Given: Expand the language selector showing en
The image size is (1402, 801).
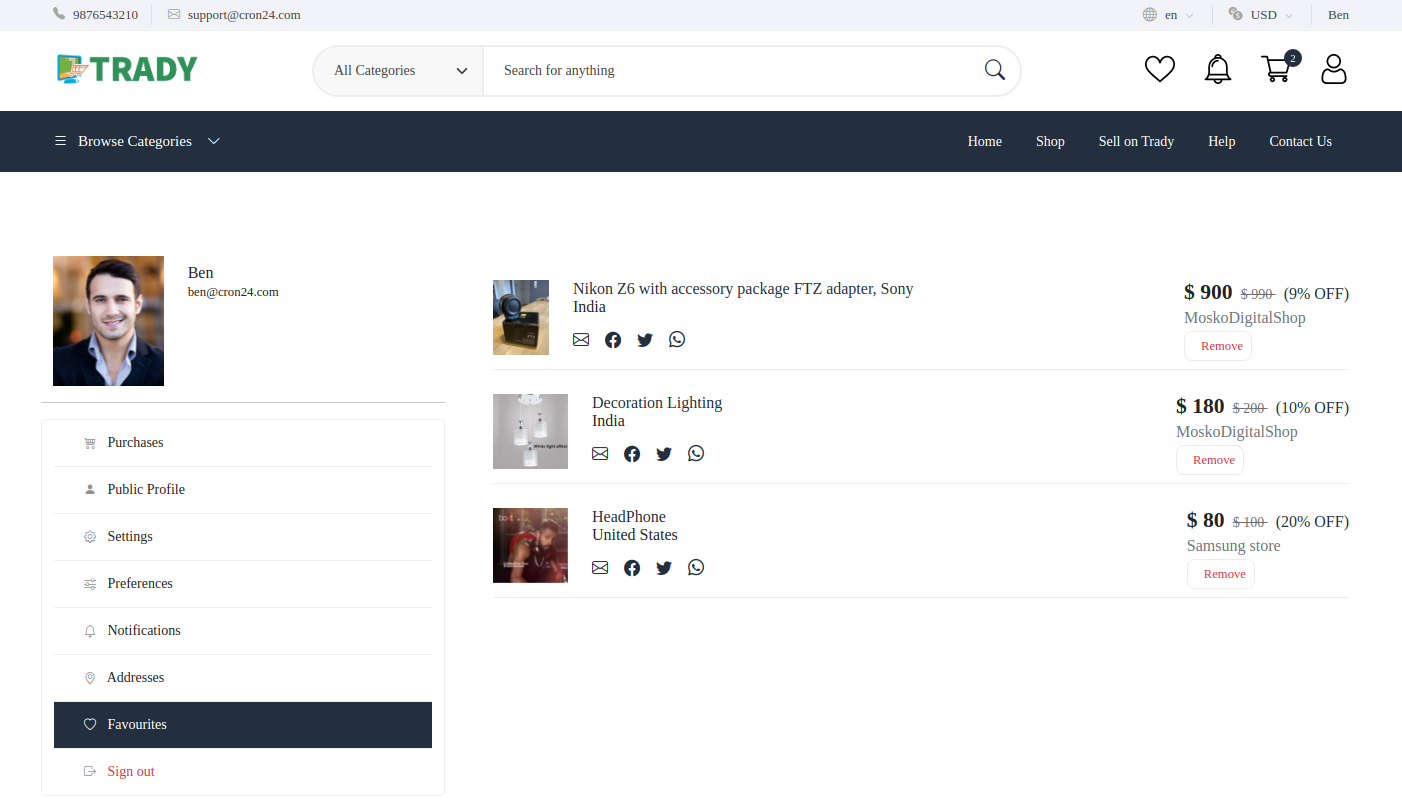Looking at the screenshot, I should (1168, 15).
